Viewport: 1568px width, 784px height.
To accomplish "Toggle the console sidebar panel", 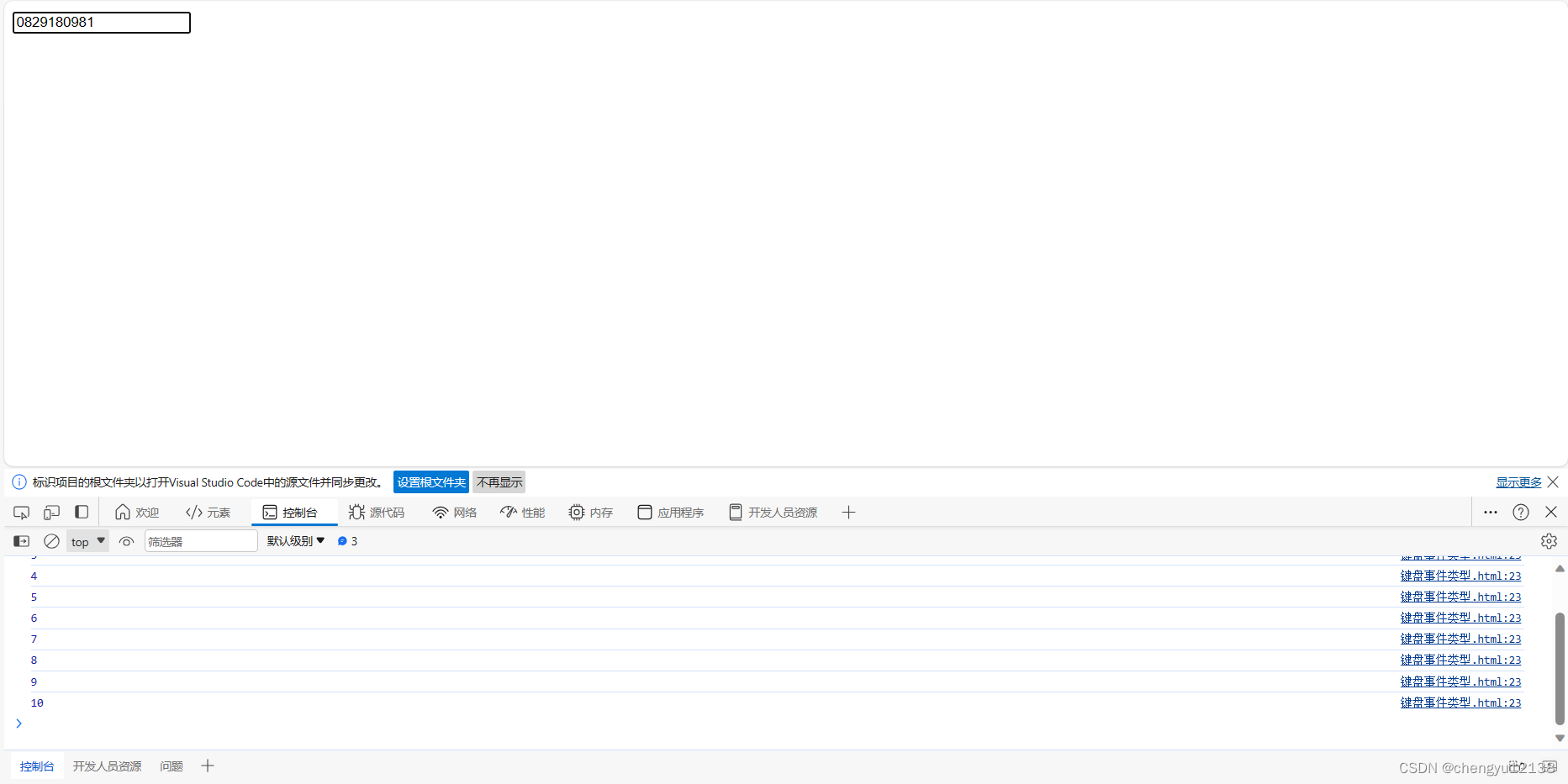I will pyautogui.click(x=21, y=541).
